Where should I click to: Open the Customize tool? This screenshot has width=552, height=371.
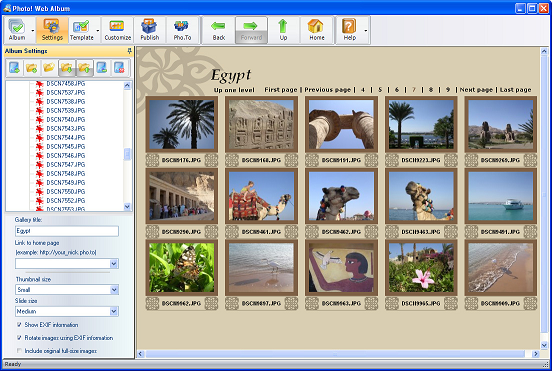[x=118, y=30]
